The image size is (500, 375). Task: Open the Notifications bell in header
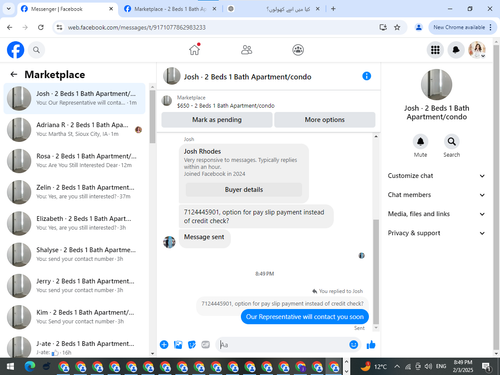(x=456, y=50)
